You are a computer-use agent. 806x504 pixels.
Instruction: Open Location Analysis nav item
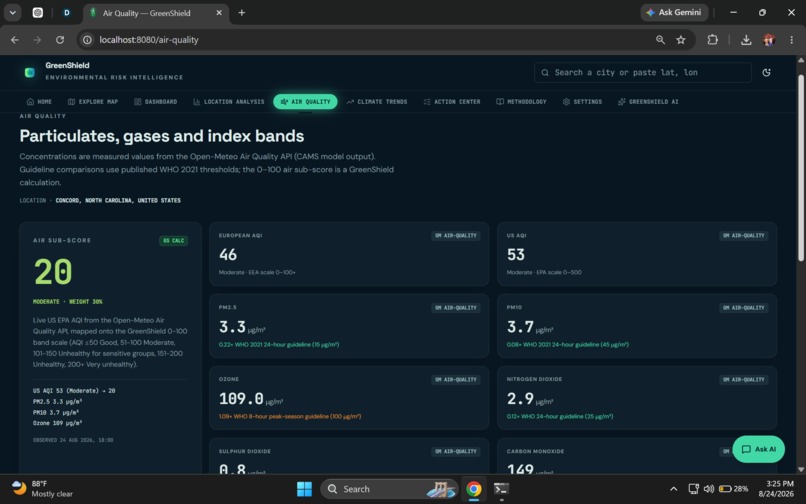(228, 102)
